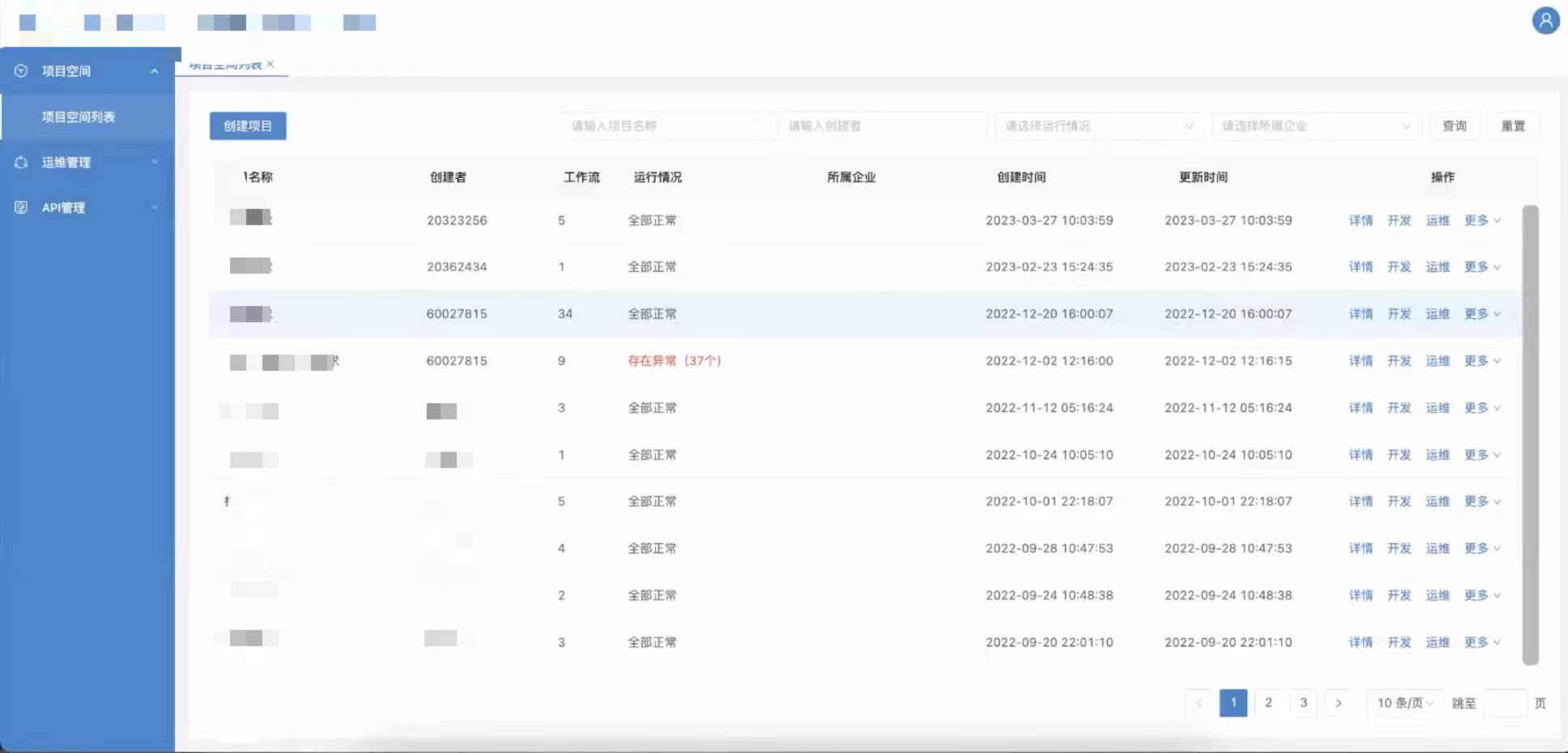Click creator 20362434 cell
Viewport: 1568px width, 753px height.
coord(457,266)
